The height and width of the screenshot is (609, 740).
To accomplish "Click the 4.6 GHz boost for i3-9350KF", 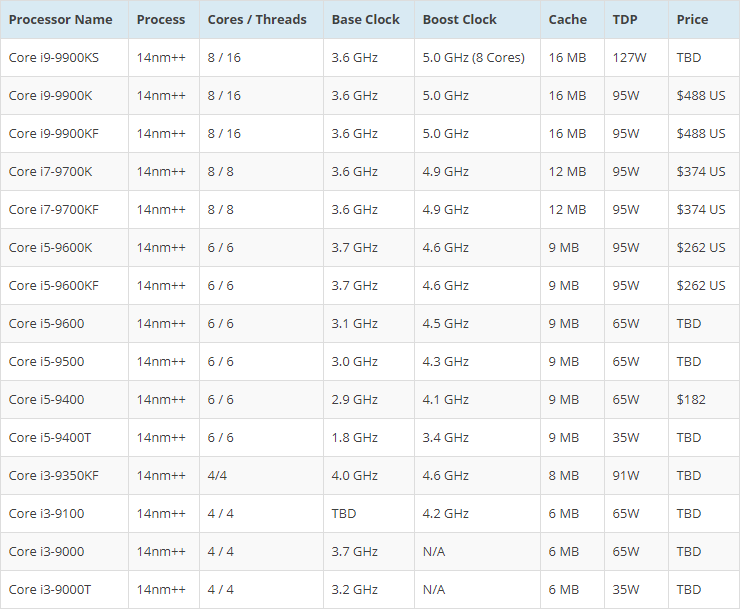I will (446, 475).
